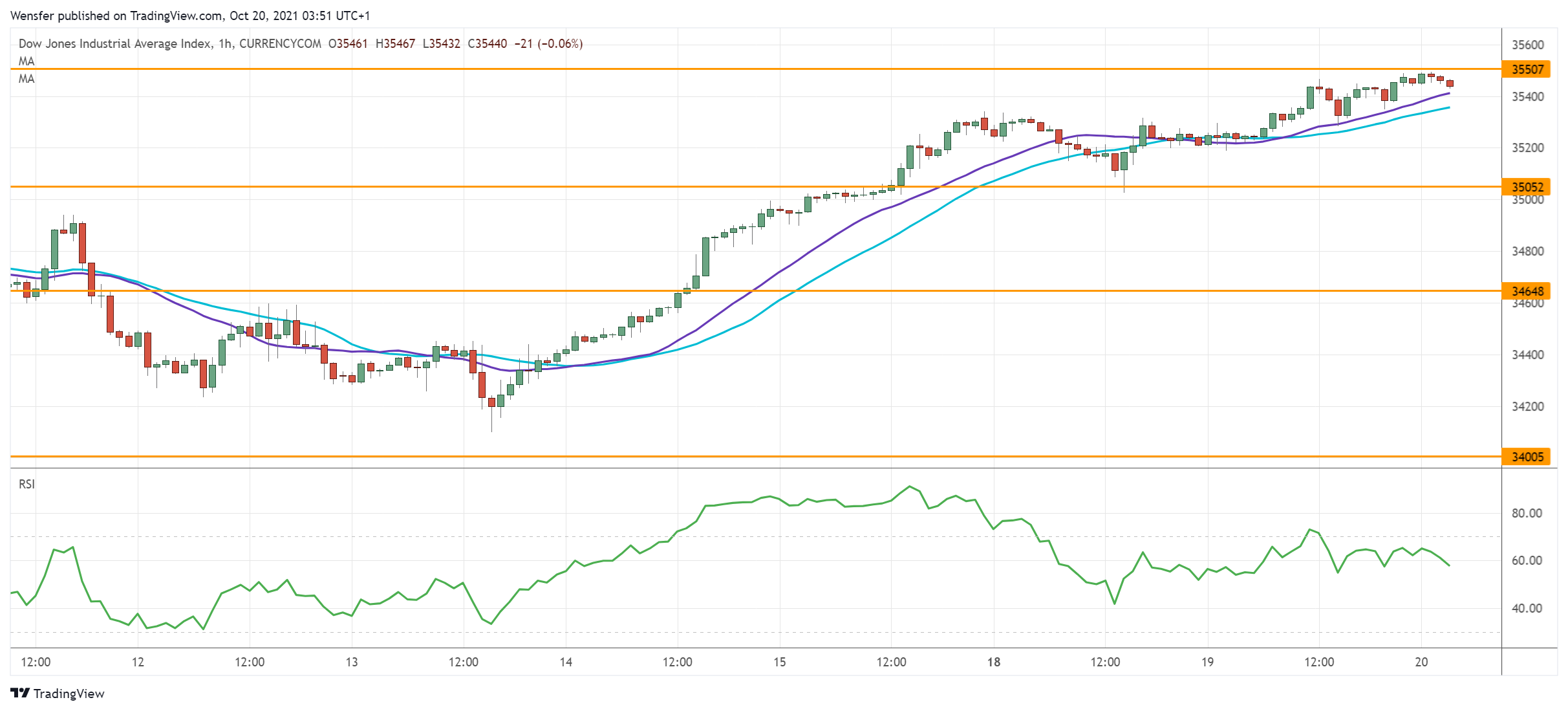
Task: Click the orange 34648 price label
Action: 1527,291
